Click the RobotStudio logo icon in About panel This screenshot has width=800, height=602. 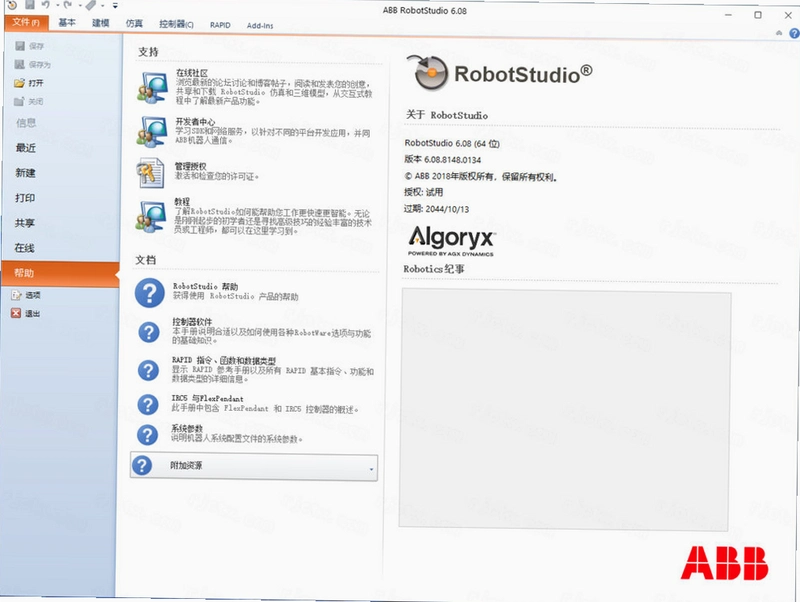(428, 72)
